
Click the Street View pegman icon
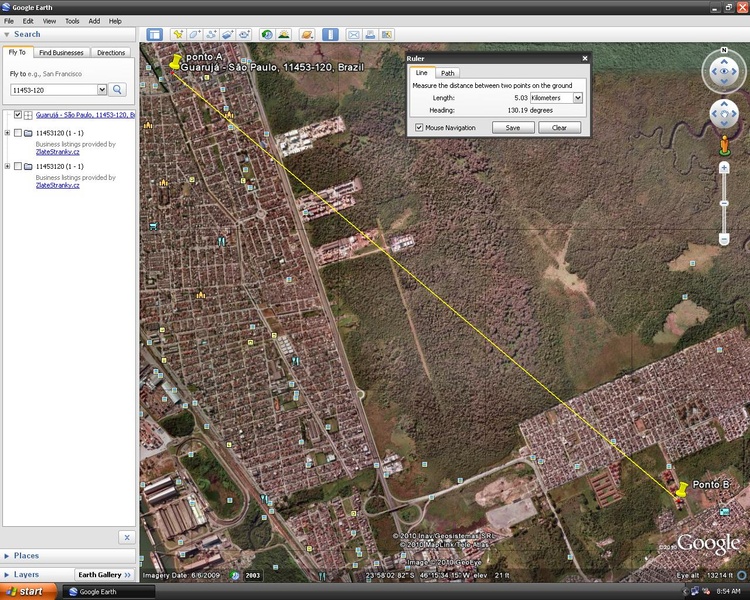(724, 145)
